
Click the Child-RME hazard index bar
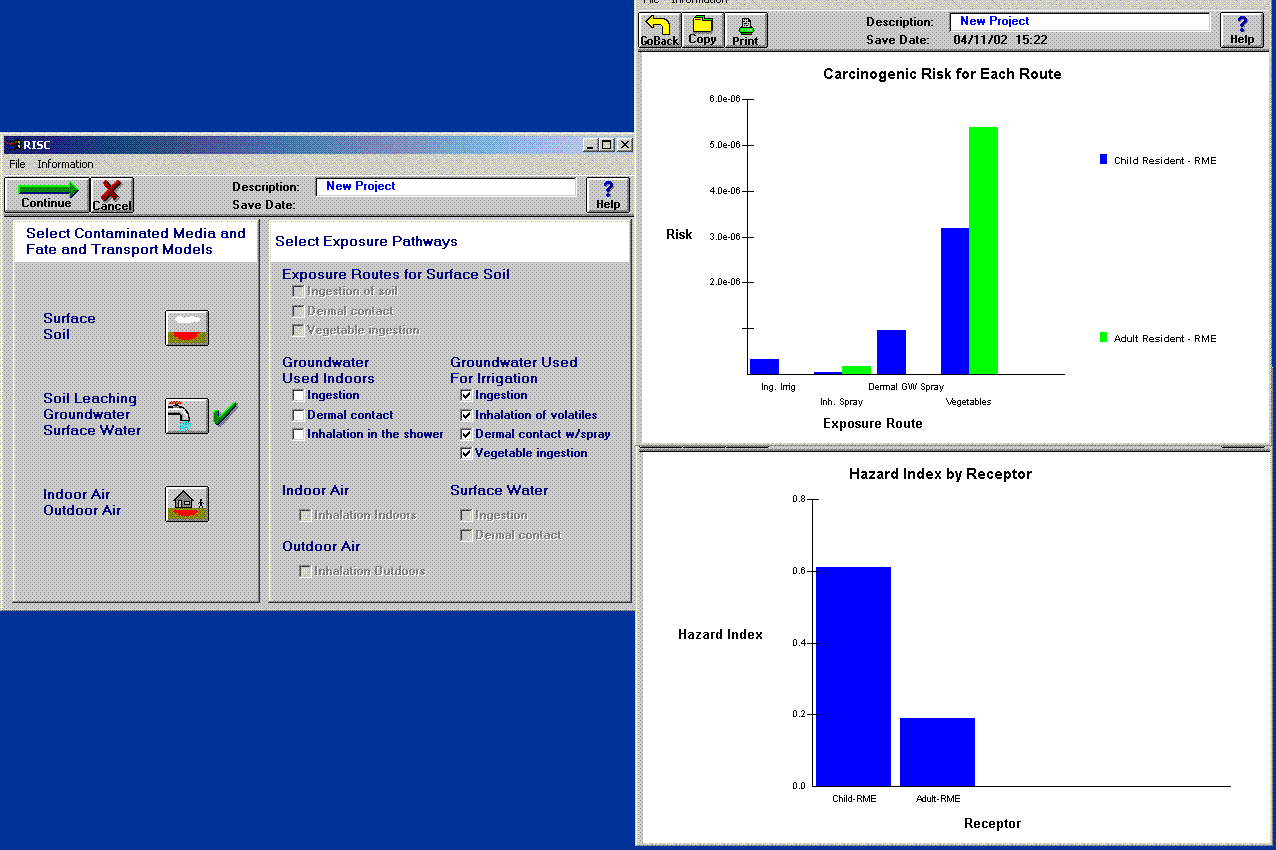(x=853, y=676)
